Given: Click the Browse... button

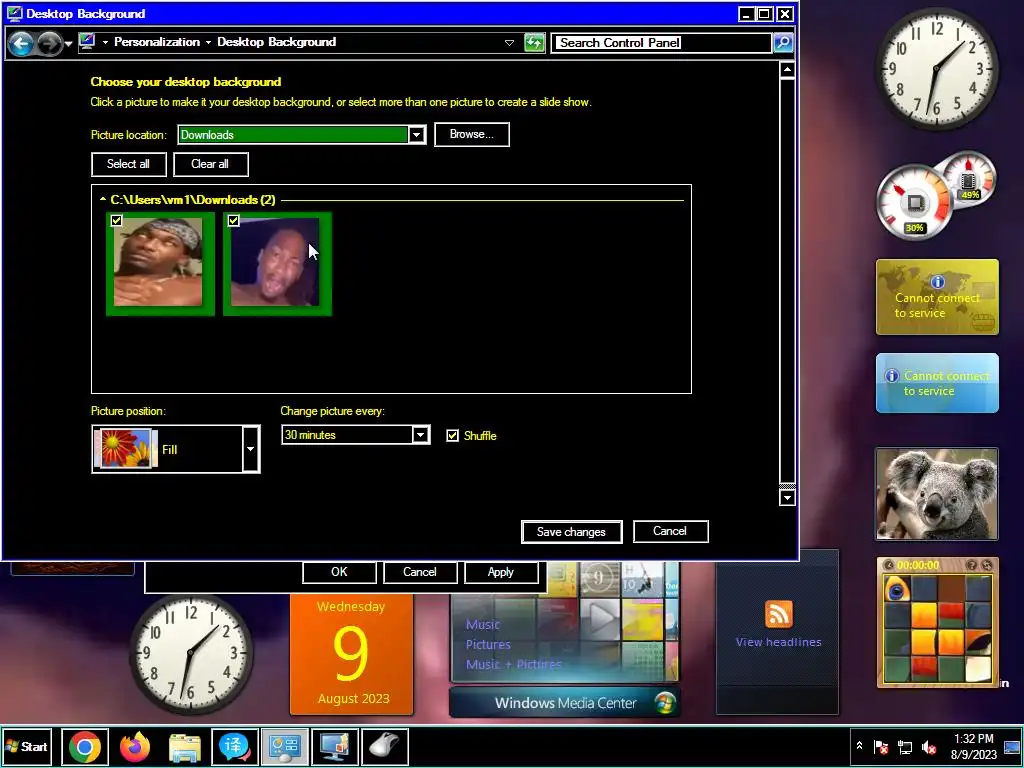Looking at the screenshot, I should (472, 135).
